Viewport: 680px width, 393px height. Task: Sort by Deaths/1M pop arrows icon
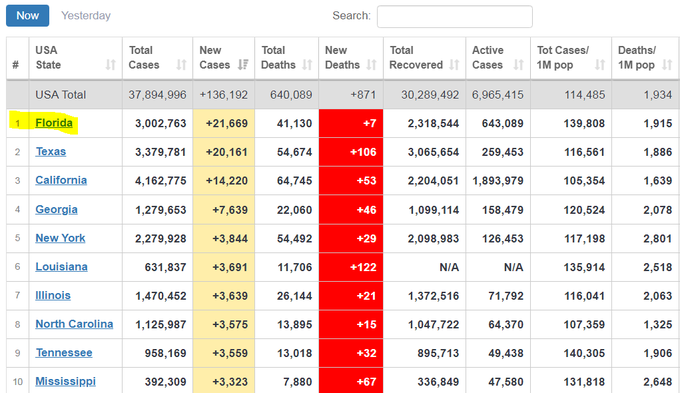point(667,65)
